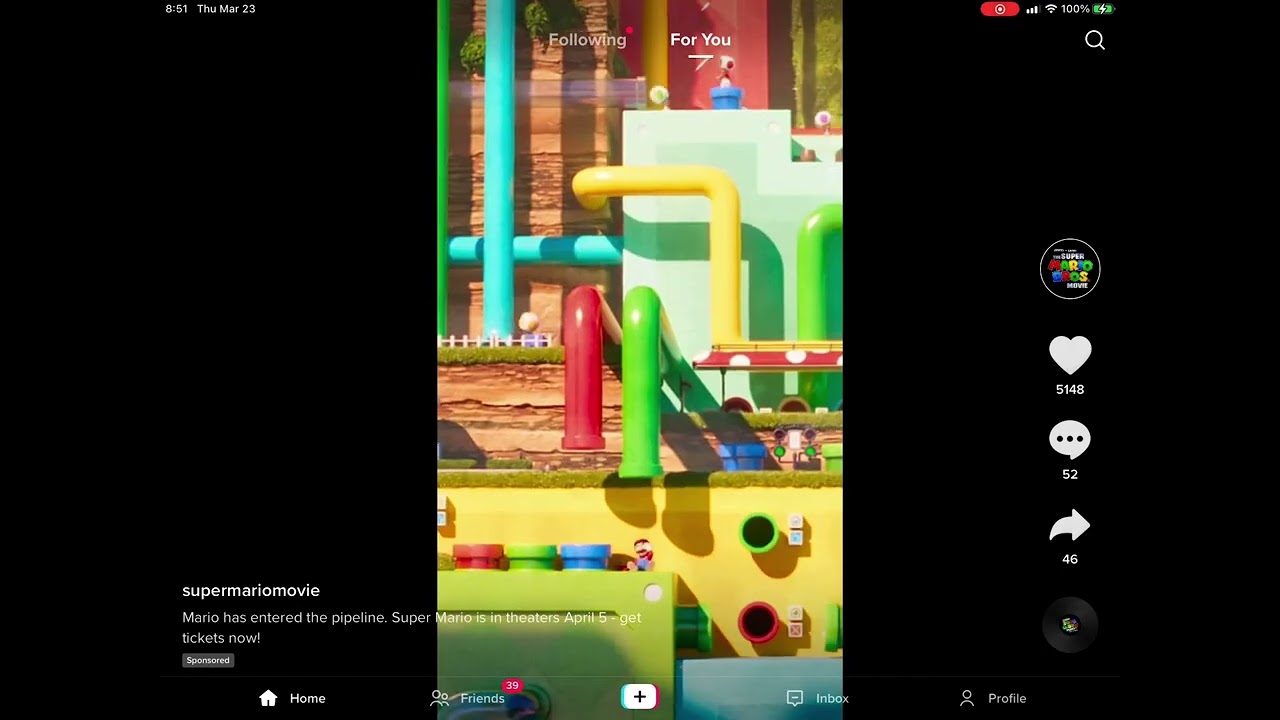The image size is (1280, 720).
Task: Tap the 5148 likes count
Action: click(1070, 390)
